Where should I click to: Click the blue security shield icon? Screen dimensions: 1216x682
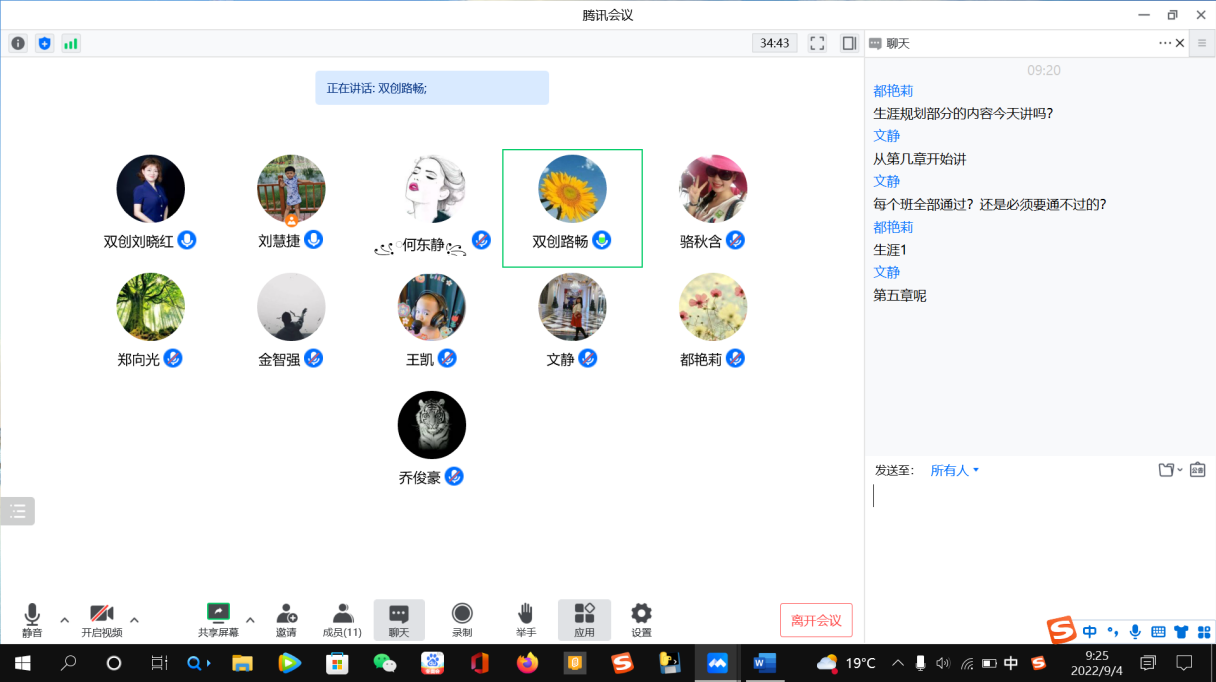click(x=44, y=43)
